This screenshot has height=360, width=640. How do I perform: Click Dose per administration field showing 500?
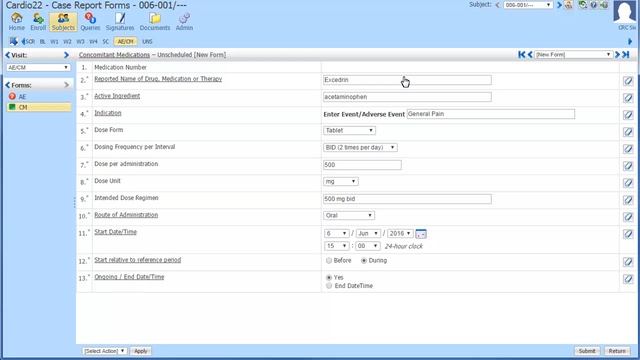362,165
